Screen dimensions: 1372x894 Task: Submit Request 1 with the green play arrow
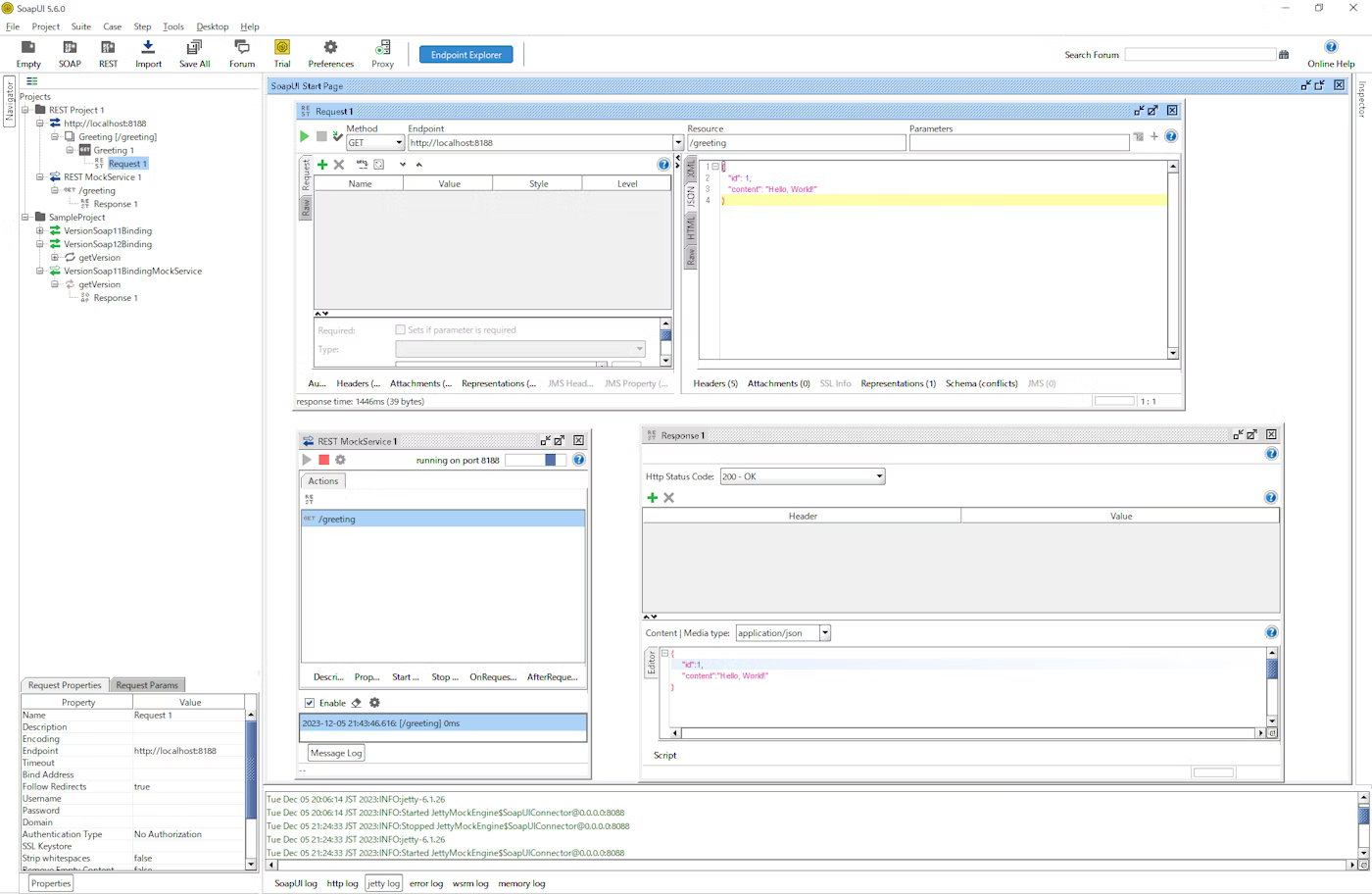coord(305,136)
